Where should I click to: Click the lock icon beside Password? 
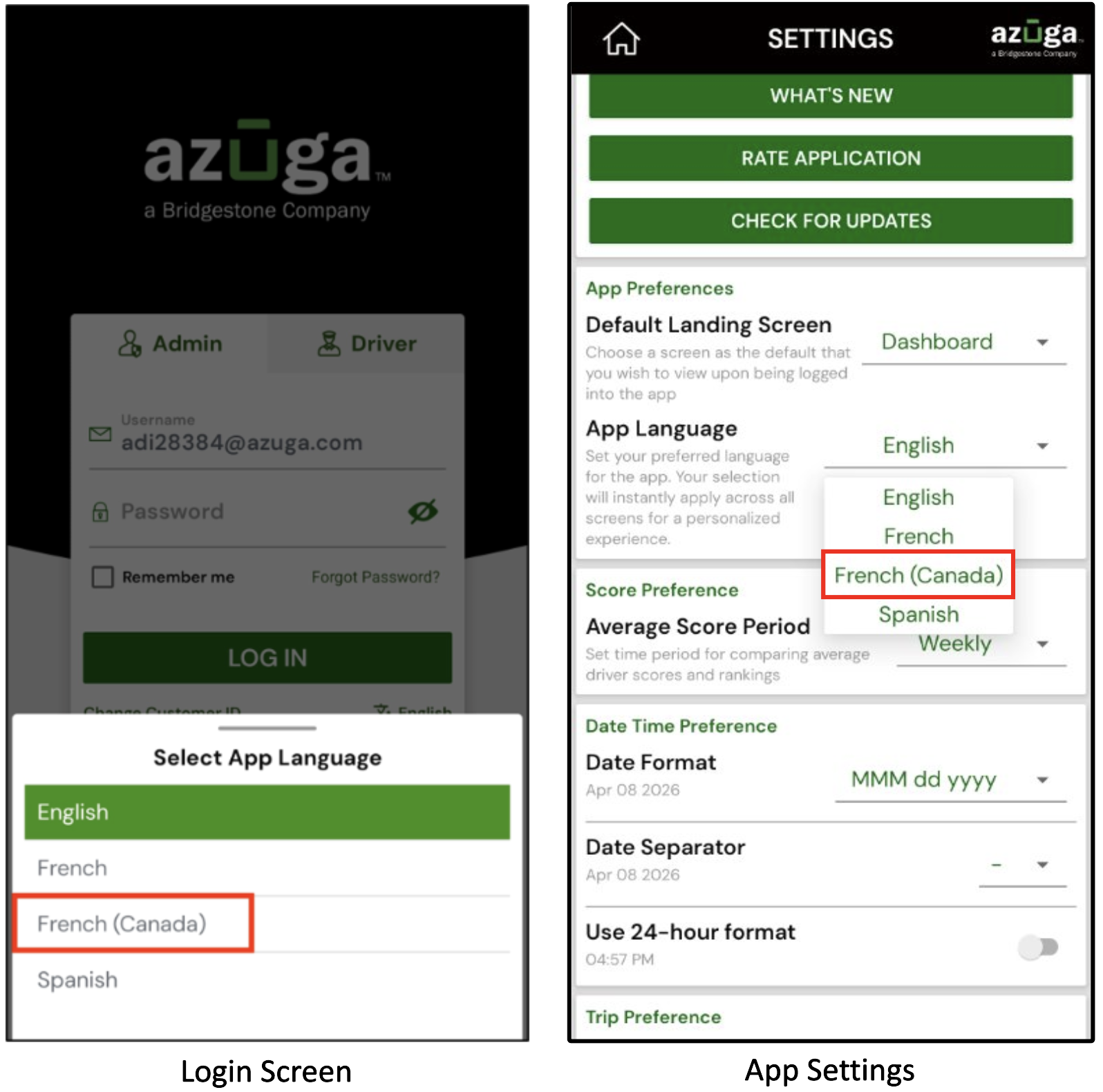coord(100,512)
